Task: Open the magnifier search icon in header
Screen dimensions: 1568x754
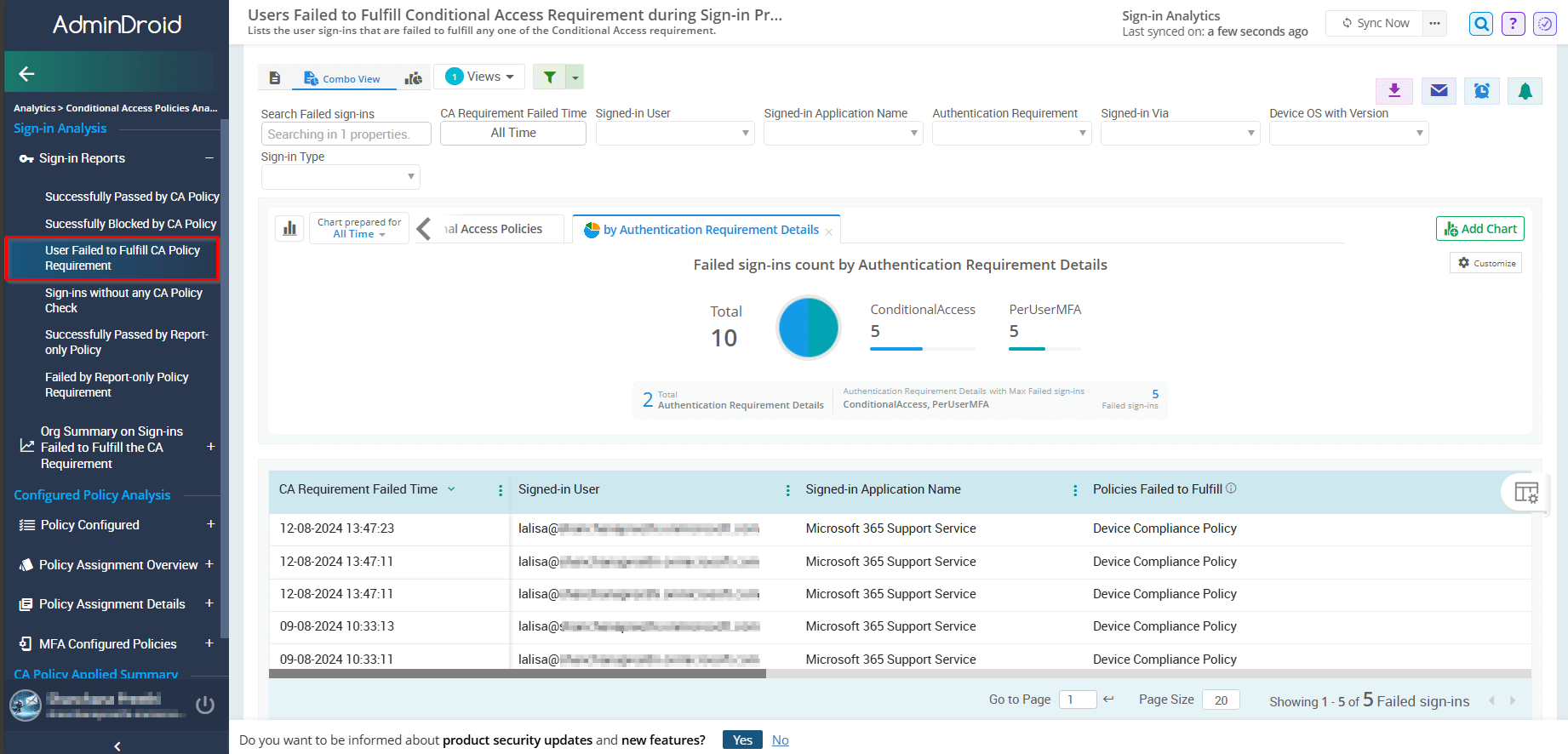Action: (1481, 24)
